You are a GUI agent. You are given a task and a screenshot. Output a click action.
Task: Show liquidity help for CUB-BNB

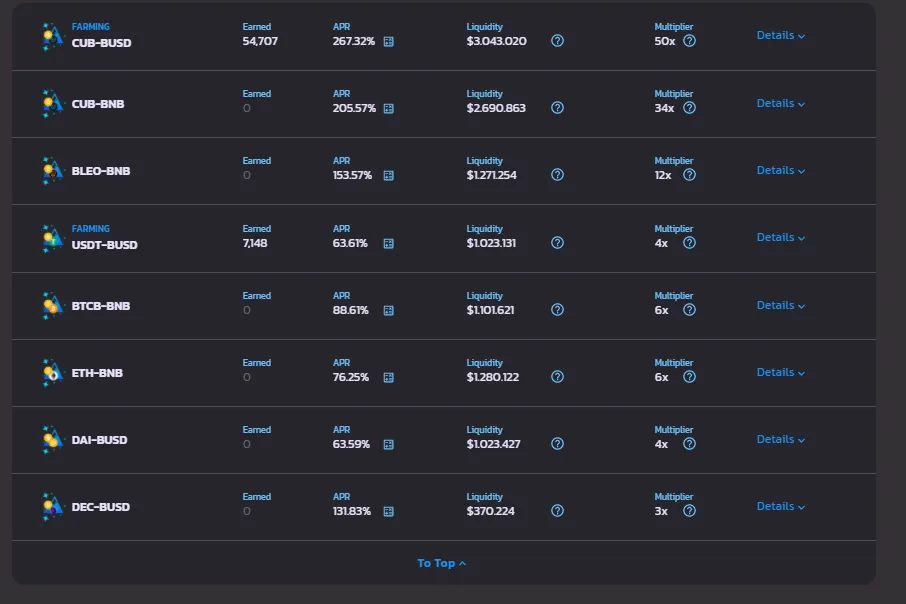(558, 108)
